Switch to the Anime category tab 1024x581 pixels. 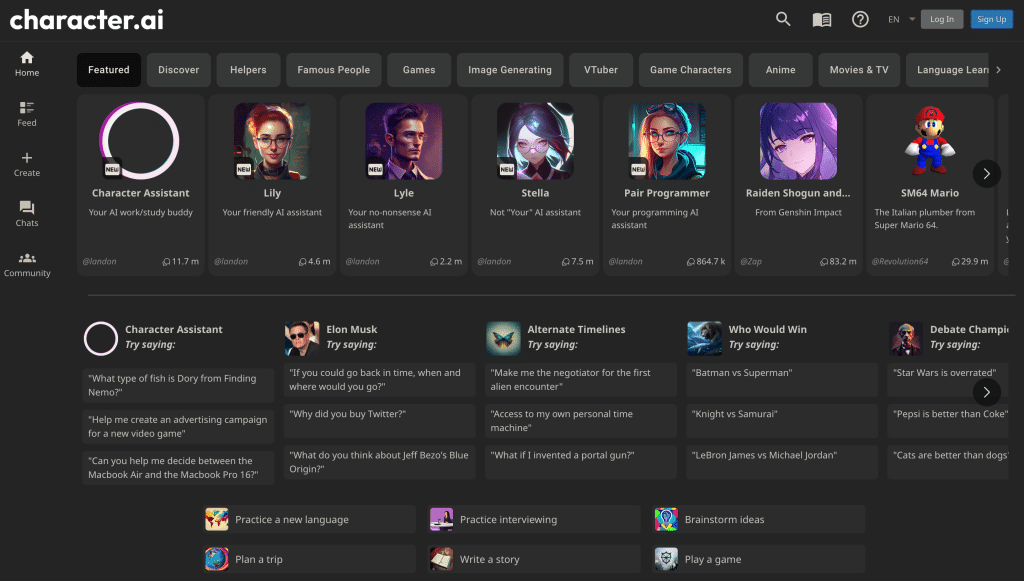click(780, 70)
